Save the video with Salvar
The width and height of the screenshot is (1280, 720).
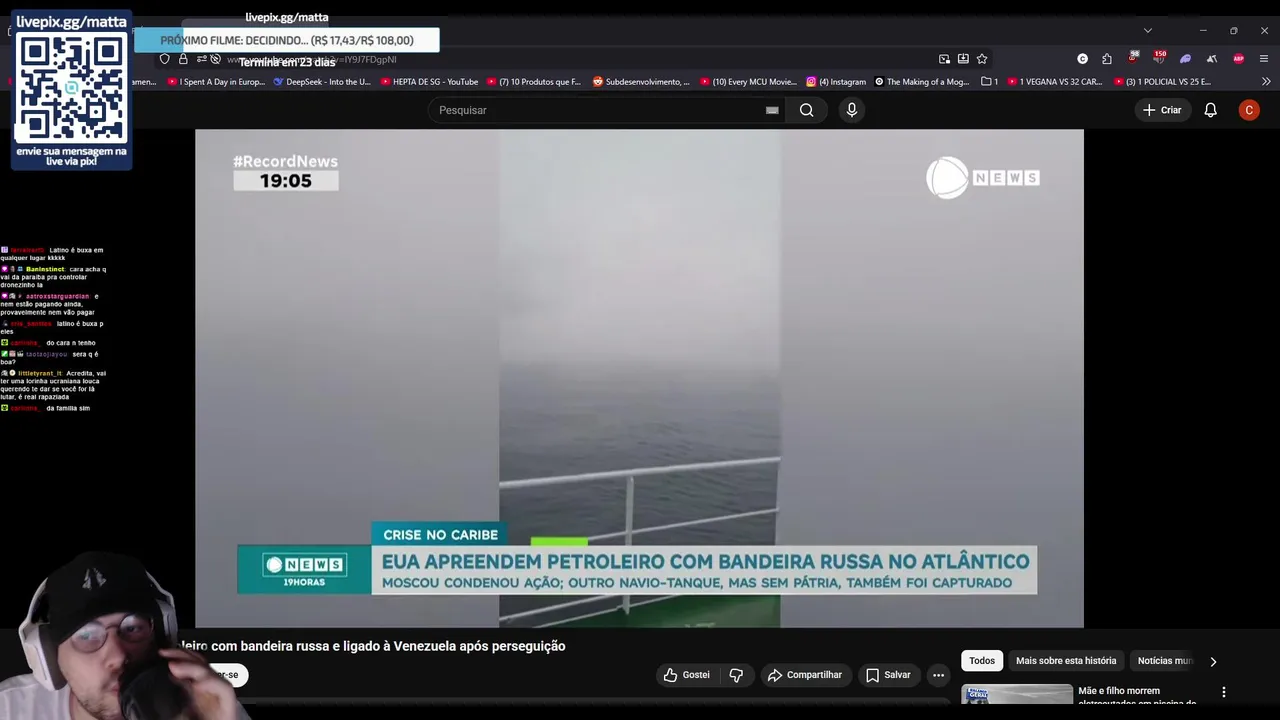point(888,675)
